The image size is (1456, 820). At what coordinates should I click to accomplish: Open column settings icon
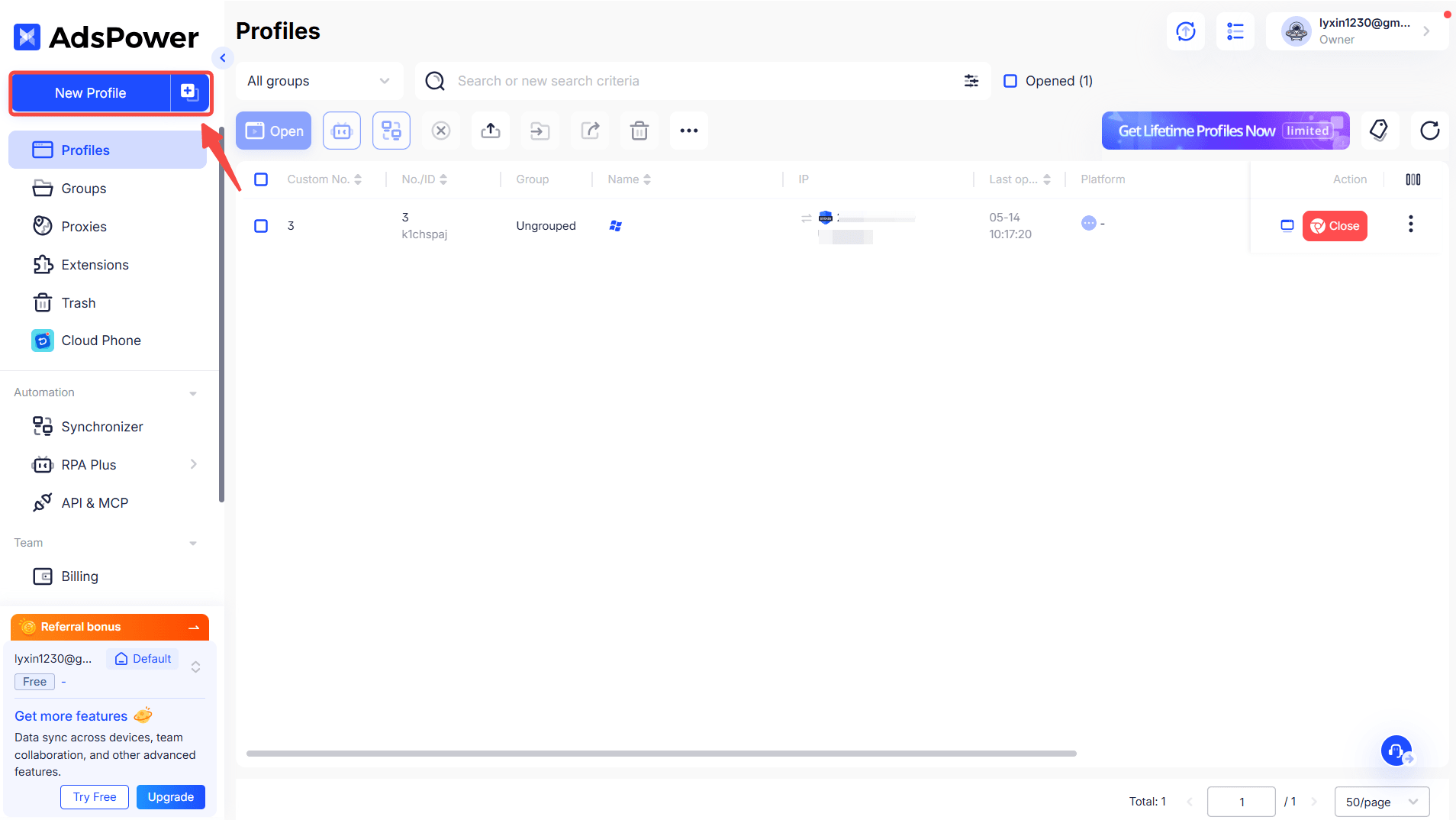(x=1413, y=179)
